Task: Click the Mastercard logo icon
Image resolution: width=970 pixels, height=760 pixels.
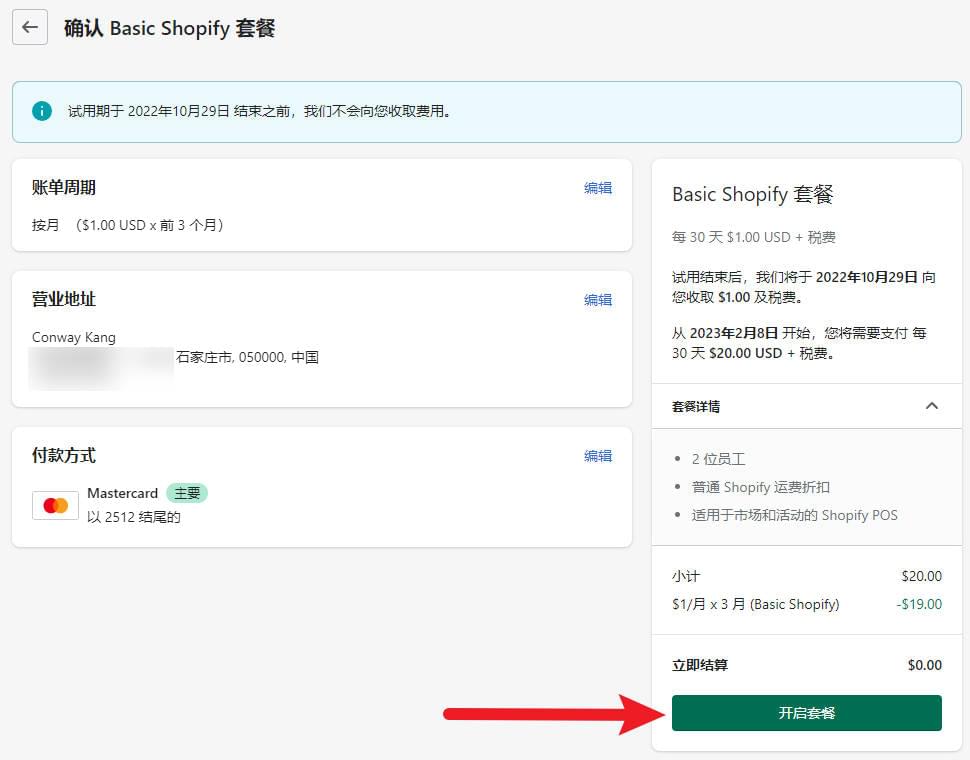Action: click(x=56, y=505)
